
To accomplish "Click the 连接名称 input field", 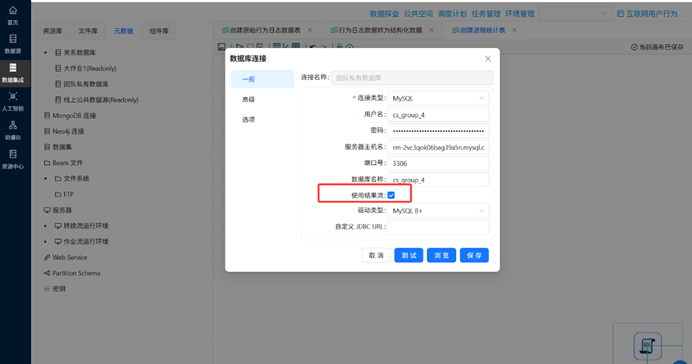I will point(412,78).
